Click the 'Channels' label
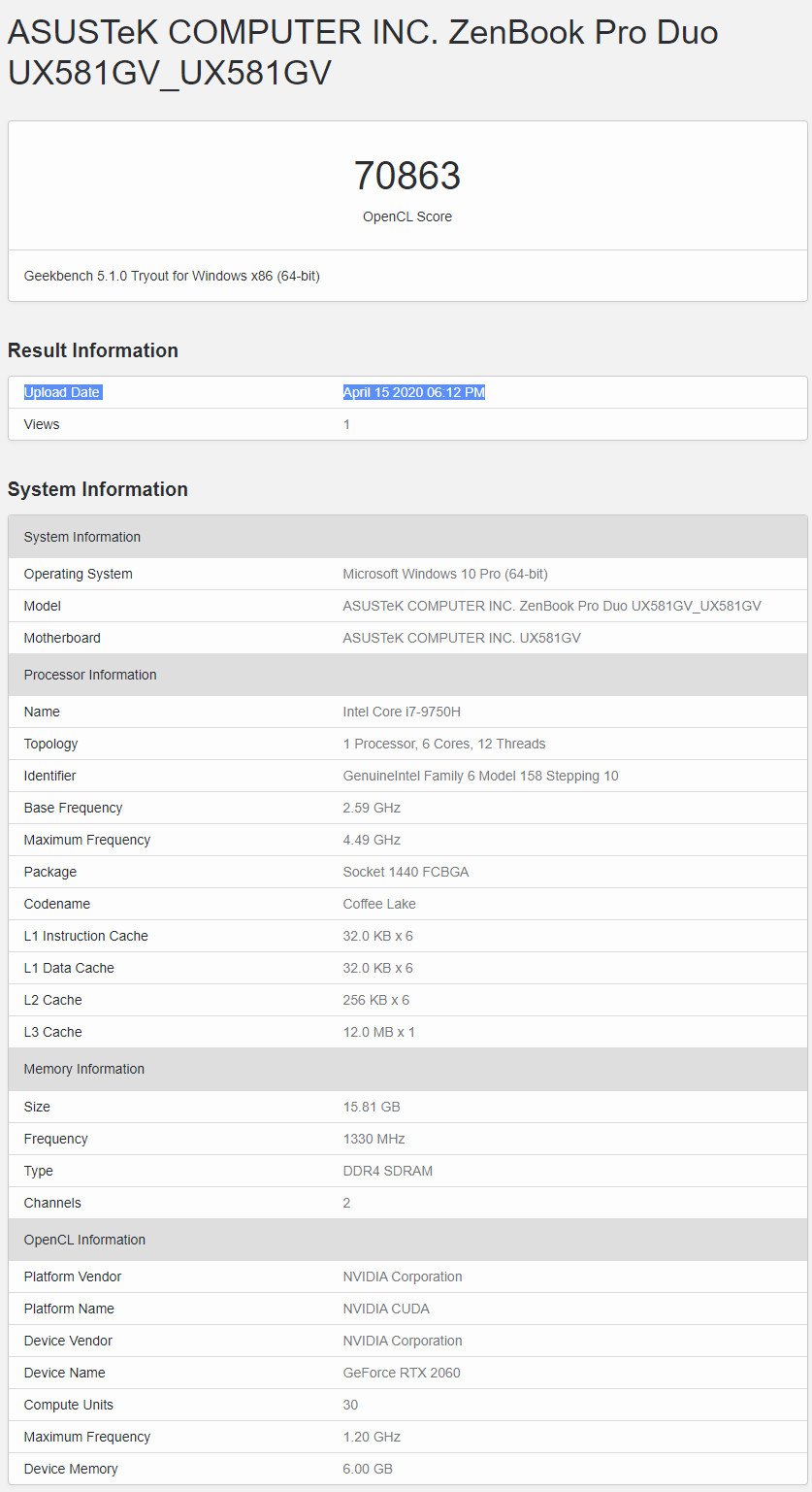The height and width of the screenshot is (1492, 812). tap(52, 1203)
